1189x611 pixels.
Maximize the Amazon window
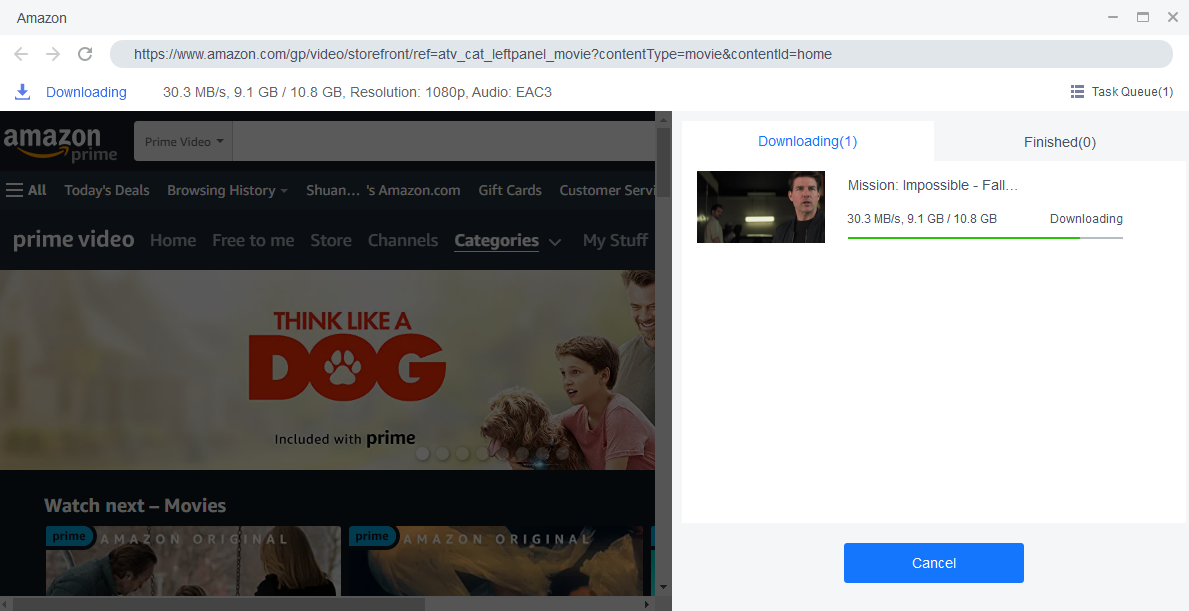click(x=1143, y=17)
